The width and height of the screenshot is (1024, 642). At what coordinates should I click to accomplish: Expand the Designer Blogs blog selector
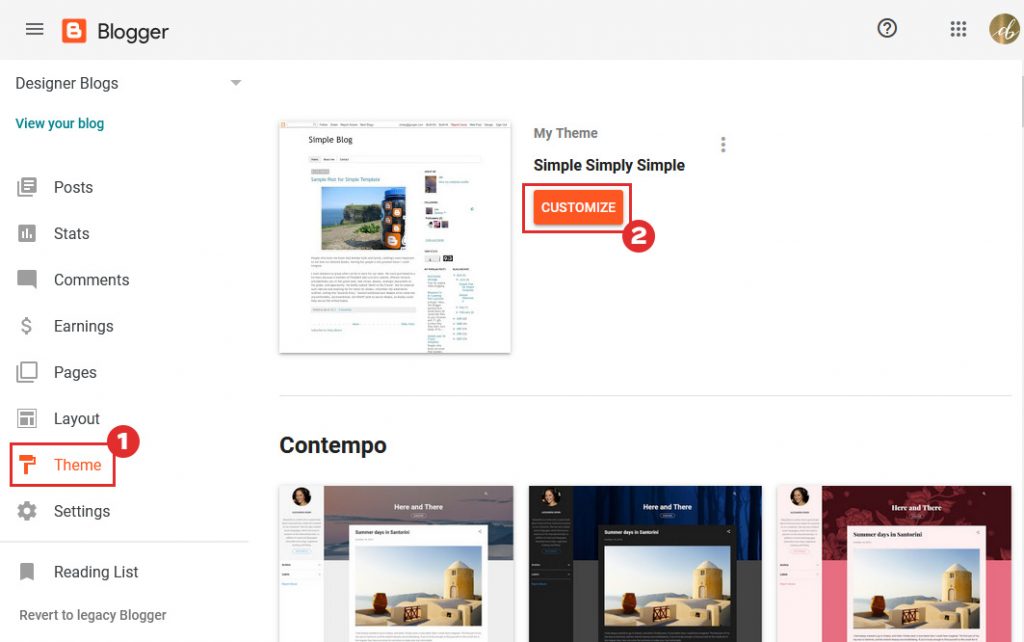(236, 83)
